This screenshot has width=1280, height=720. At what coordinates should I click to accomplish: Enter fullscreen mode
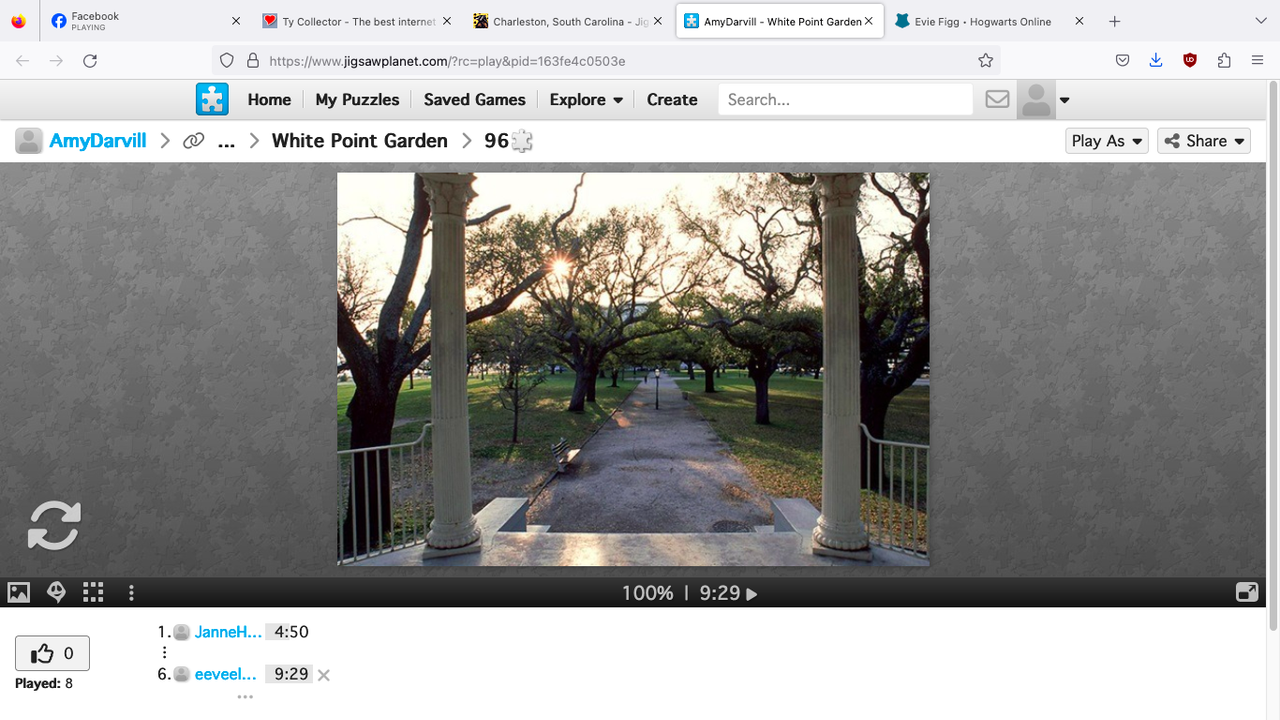pyautogui.click(x=1247, y=592)
